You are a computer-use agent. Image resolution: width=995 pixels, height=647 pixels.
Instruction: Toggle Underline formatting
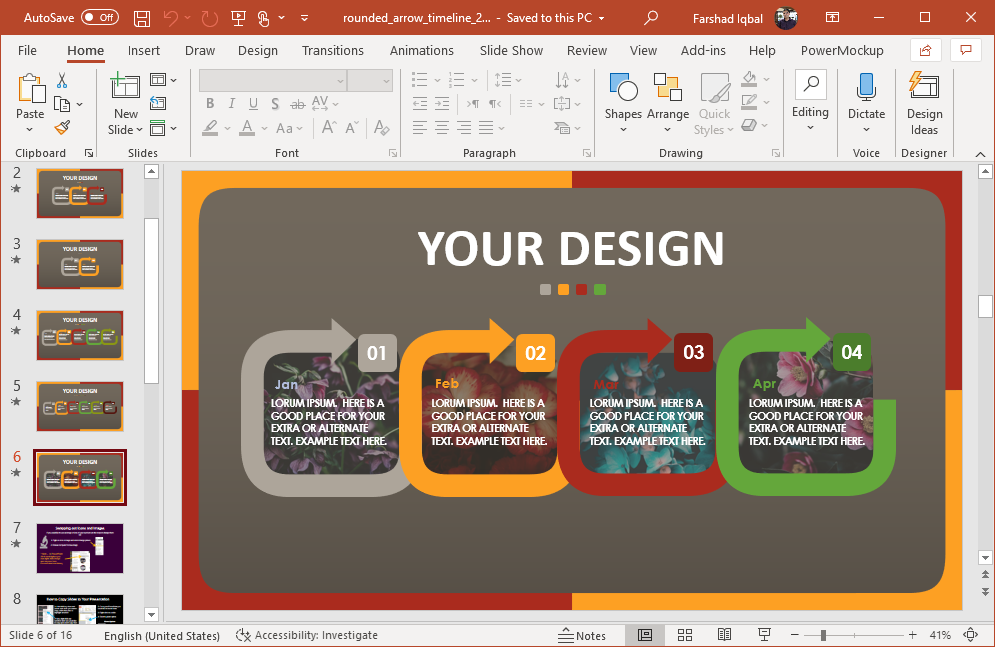(x=253, y=103)
